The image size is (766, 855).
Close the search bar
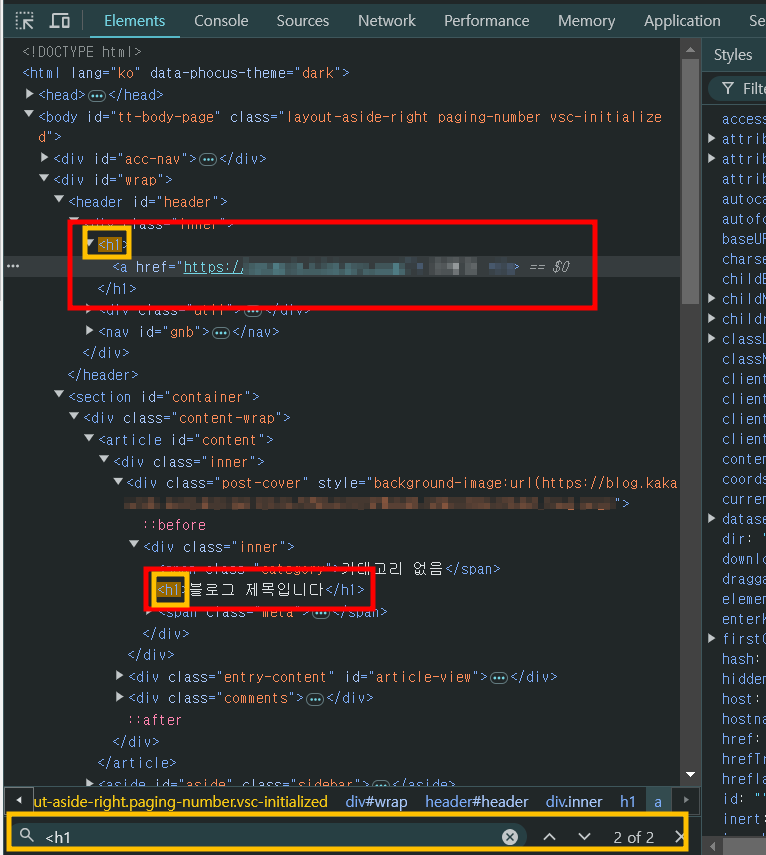coord(678,836)
